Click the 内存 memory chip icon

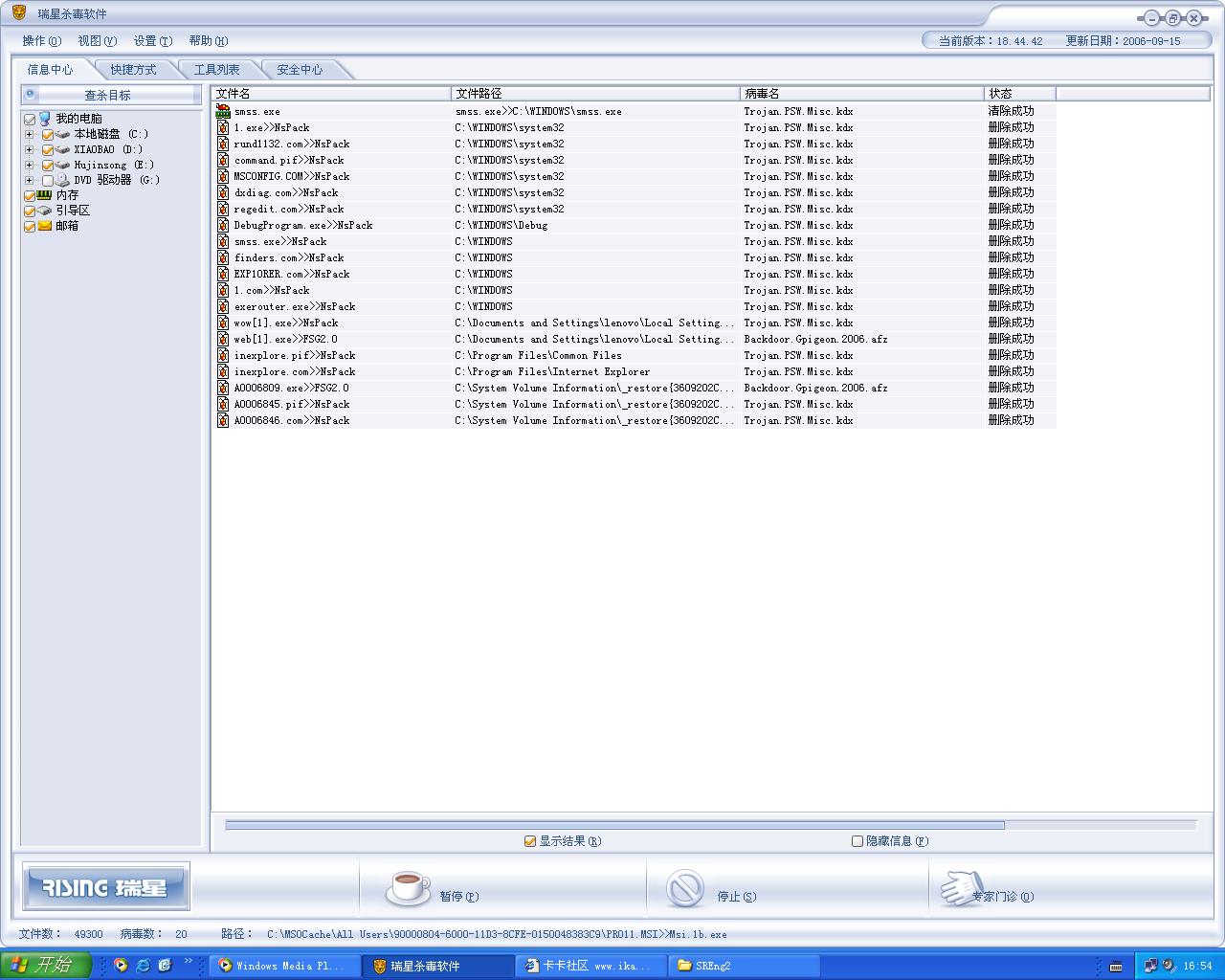(45, 194)
